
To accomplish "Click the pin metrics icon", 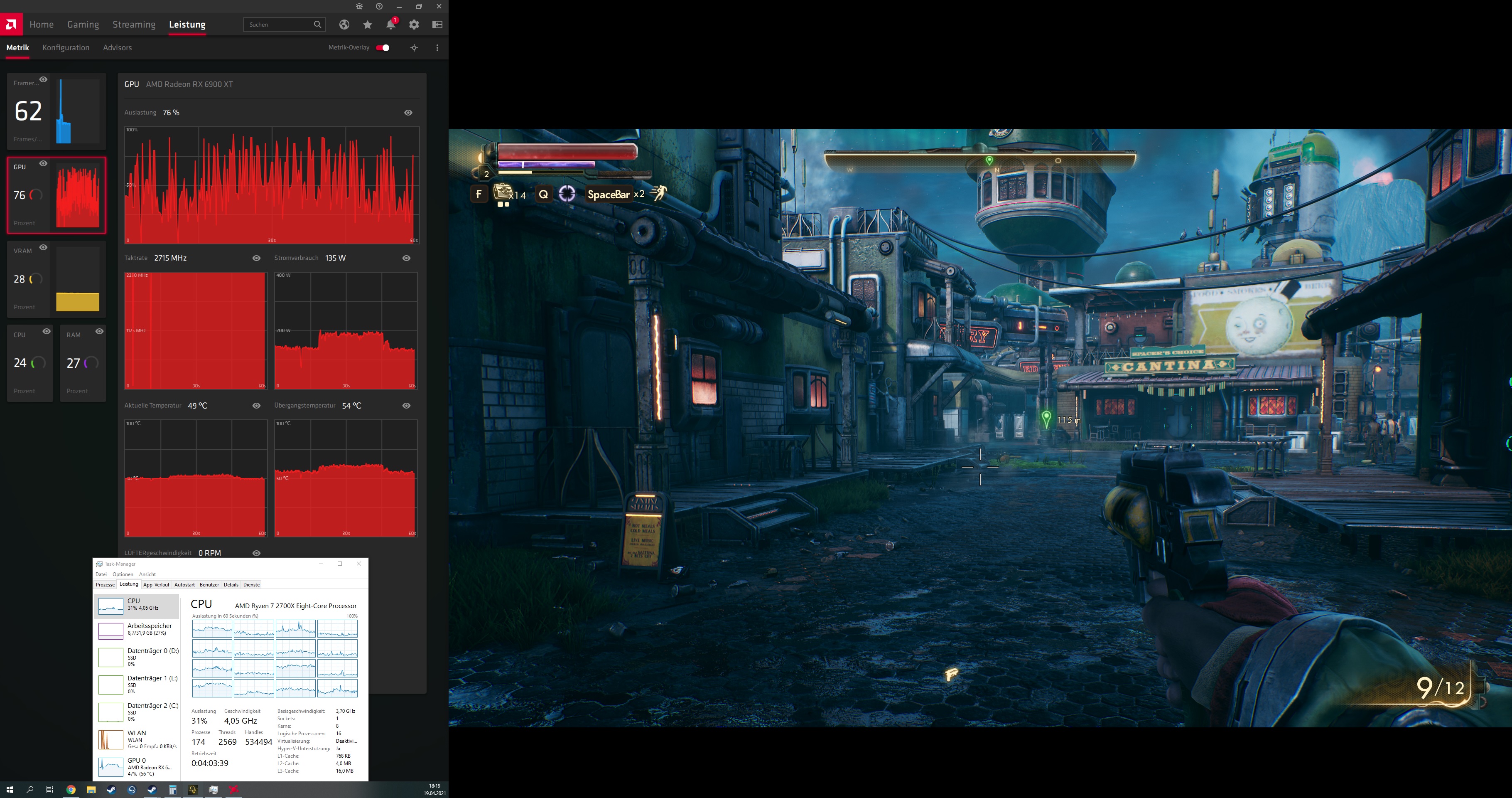I will click(415, 47).
